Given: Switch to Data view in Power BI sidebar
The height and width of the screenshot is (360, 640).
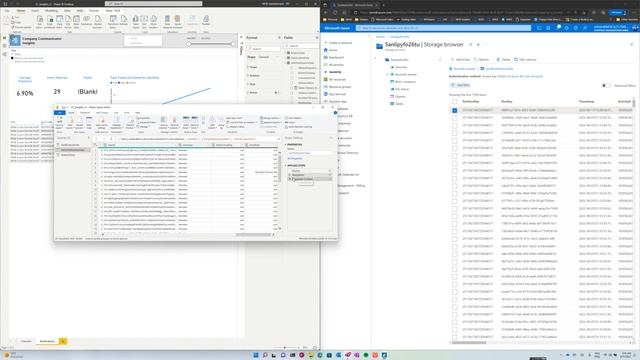Looking at the screenshot, I should (4, 46).
